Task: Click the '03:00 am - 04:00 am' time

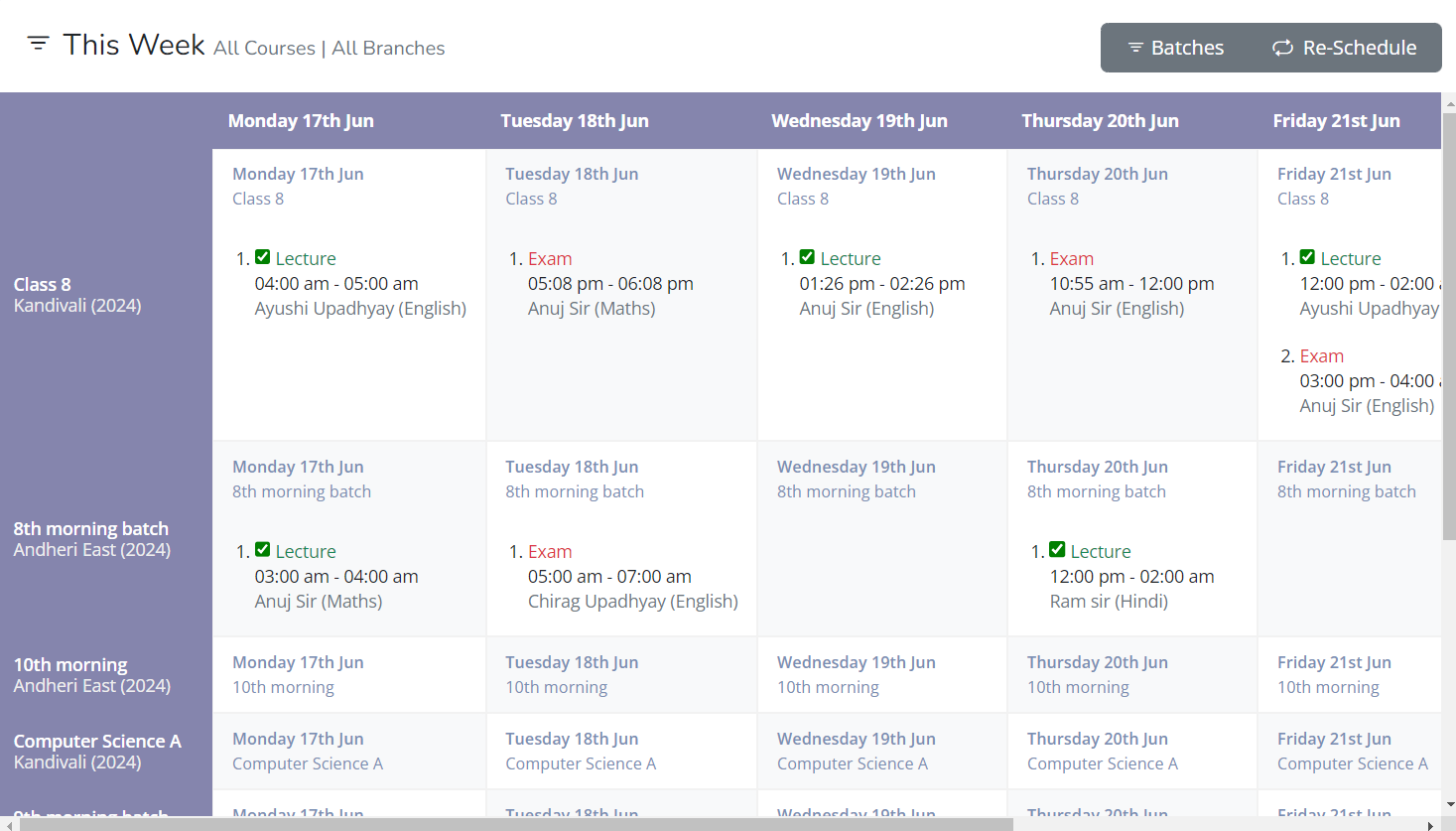Action: click(336, 577)
